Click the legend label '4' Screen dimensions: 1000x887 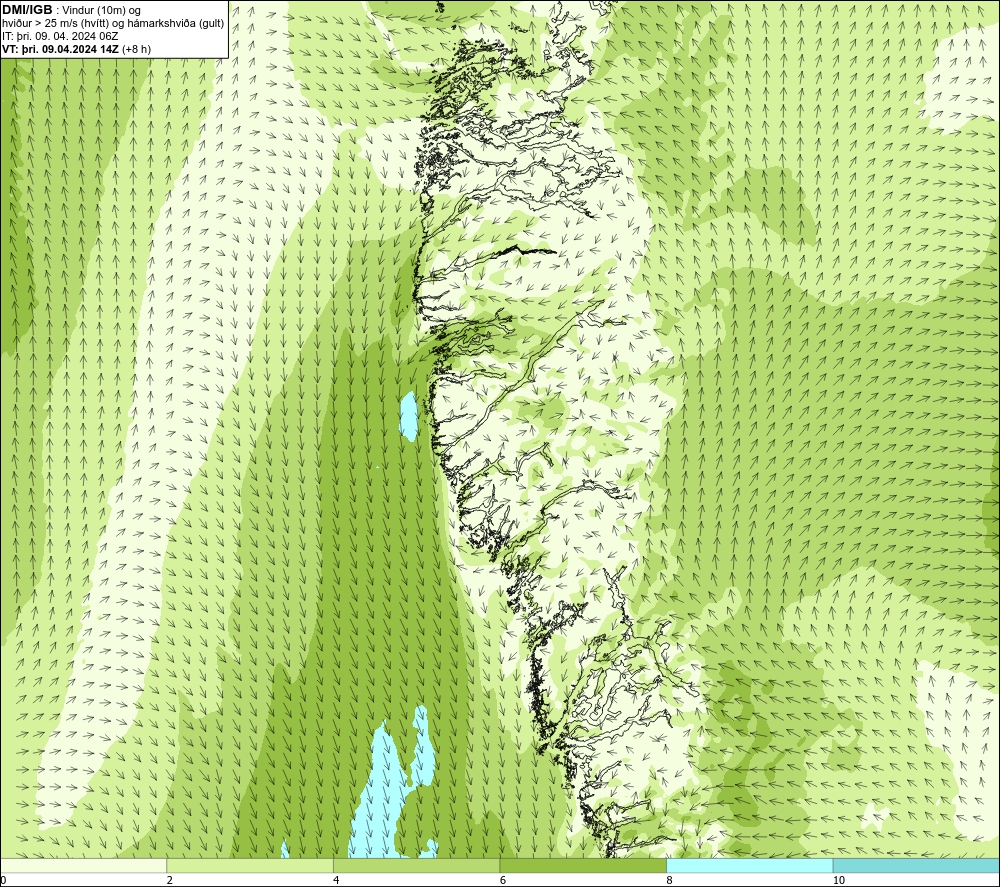(336, 880)
